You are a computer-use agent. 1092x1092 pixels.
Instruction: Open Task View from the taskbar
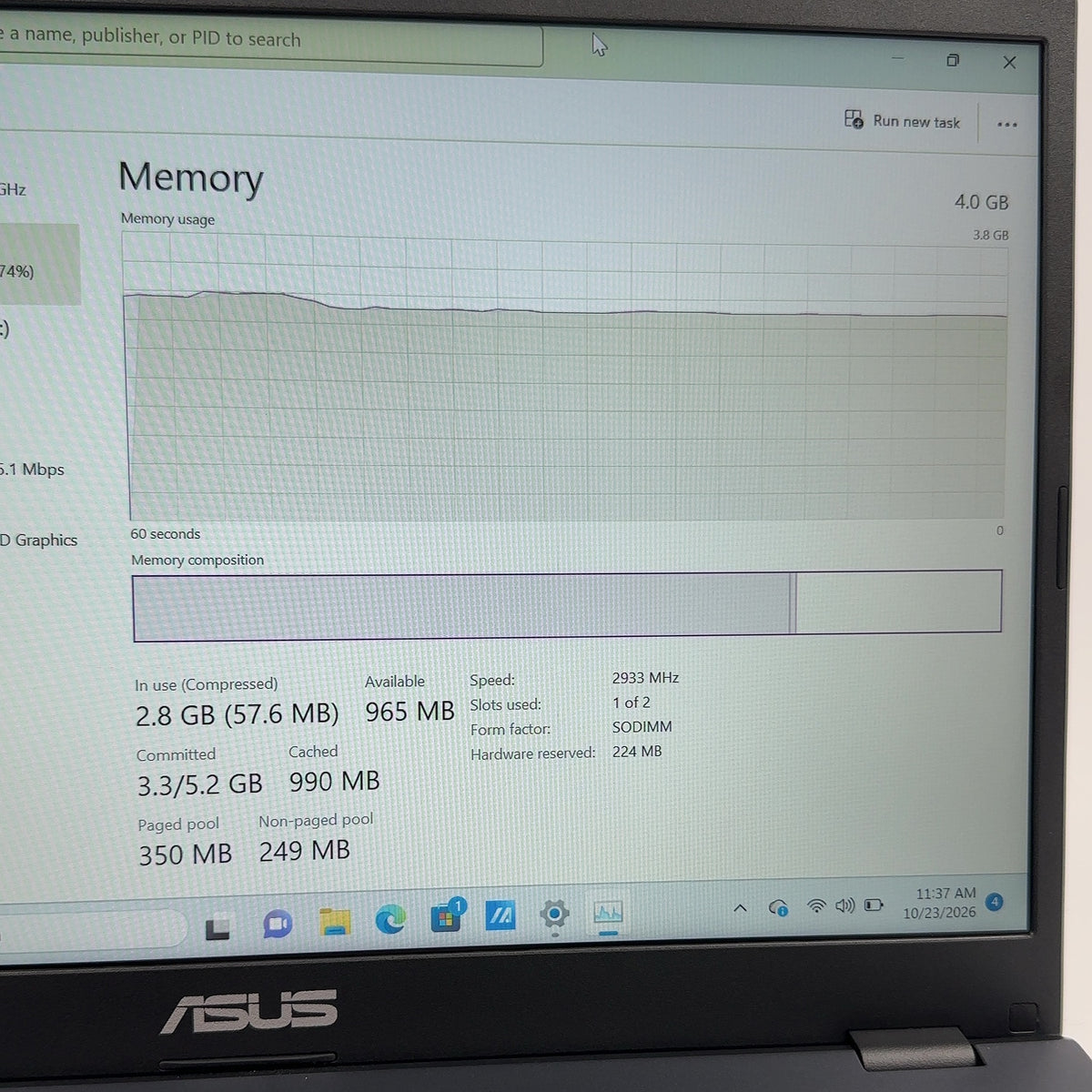click(217, 928)
